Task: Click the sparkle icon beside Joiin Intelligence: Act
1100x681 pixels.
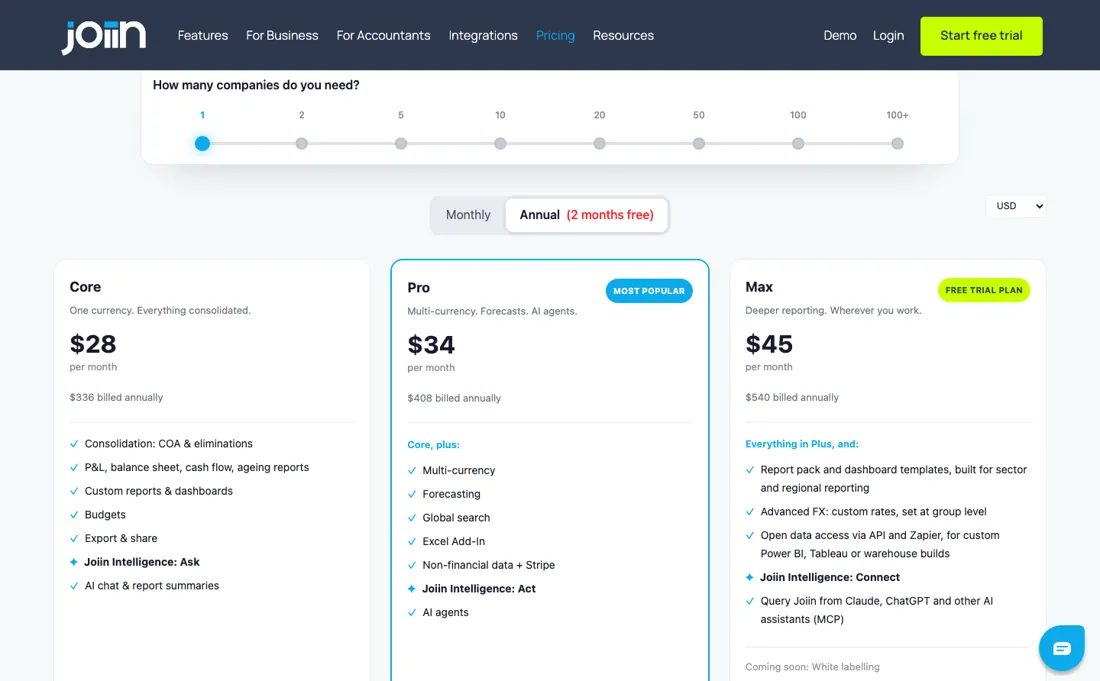Action: pyautogui.click(x=412, y=588)
